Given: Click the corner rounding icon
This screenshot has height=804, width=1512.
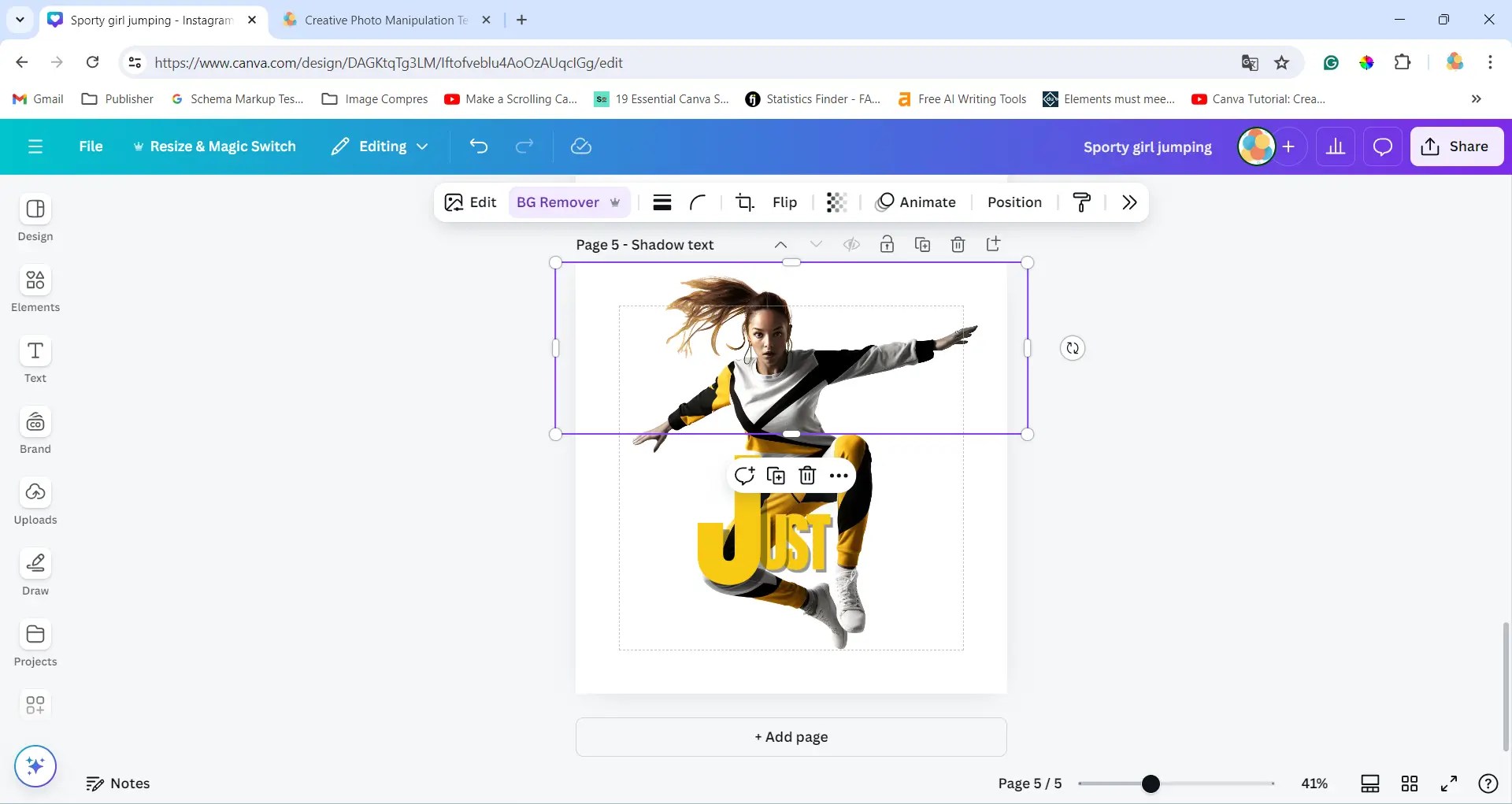Looking at the screenshot, I should coord(697,202).
